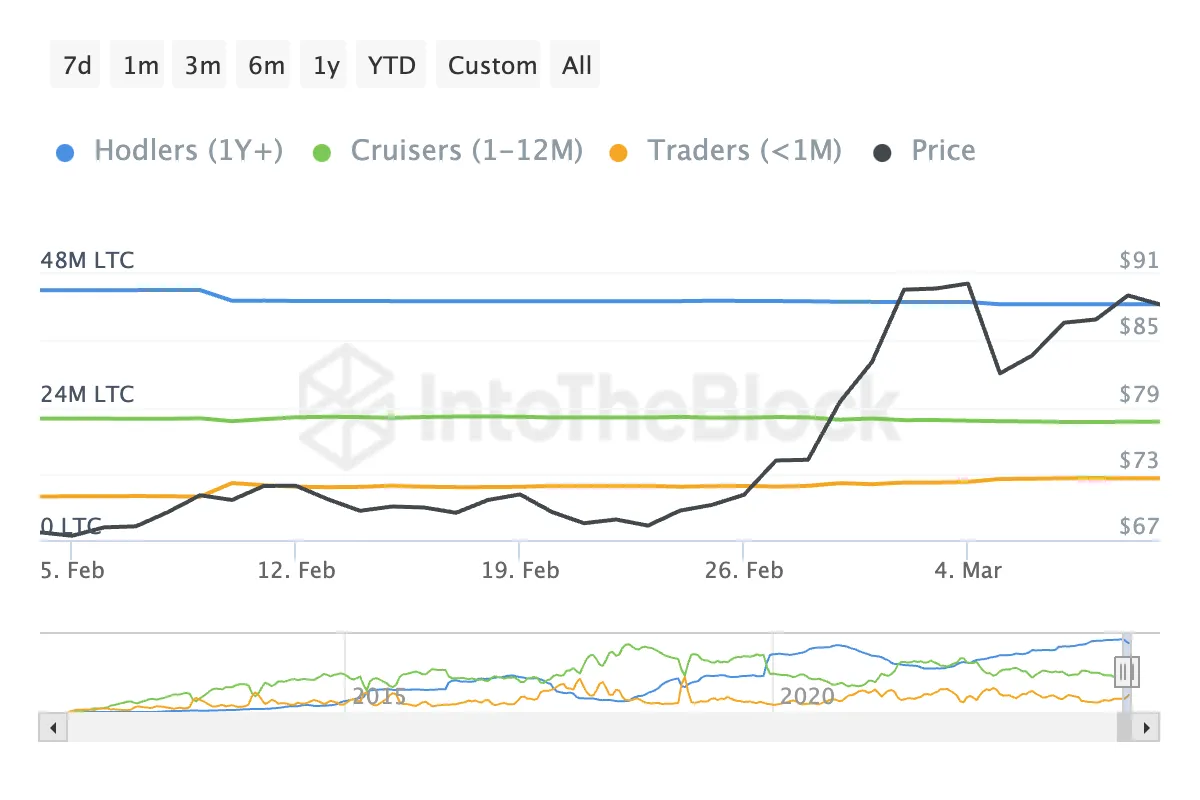Switch to the 1m range
The image size is (1200, 800).
tap(141, 66)
